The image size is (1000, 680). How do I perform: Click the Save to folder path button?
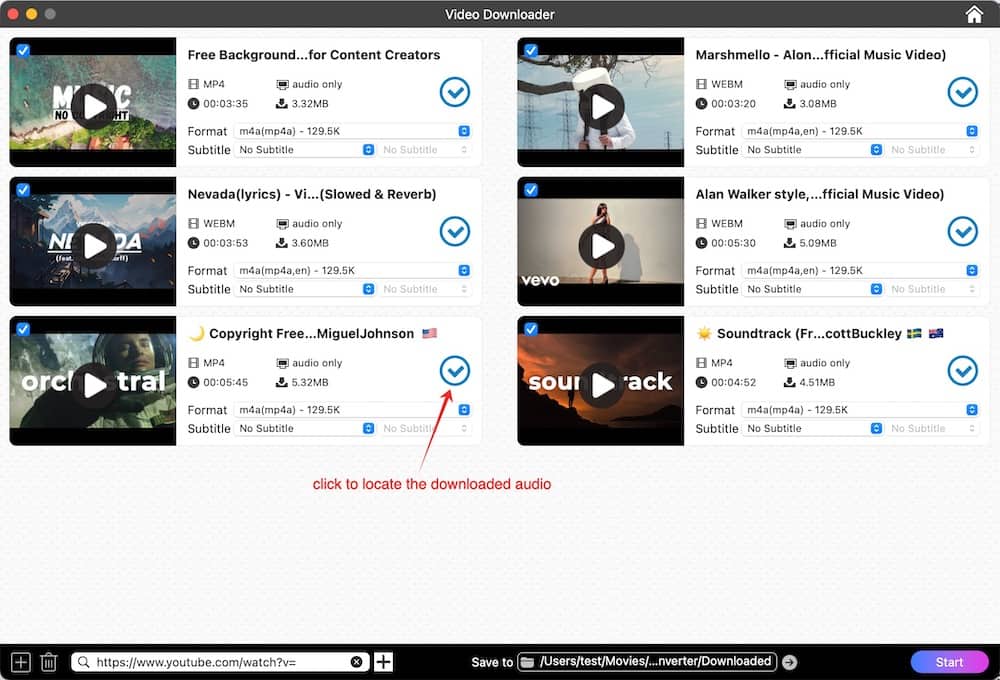(646, 661)
